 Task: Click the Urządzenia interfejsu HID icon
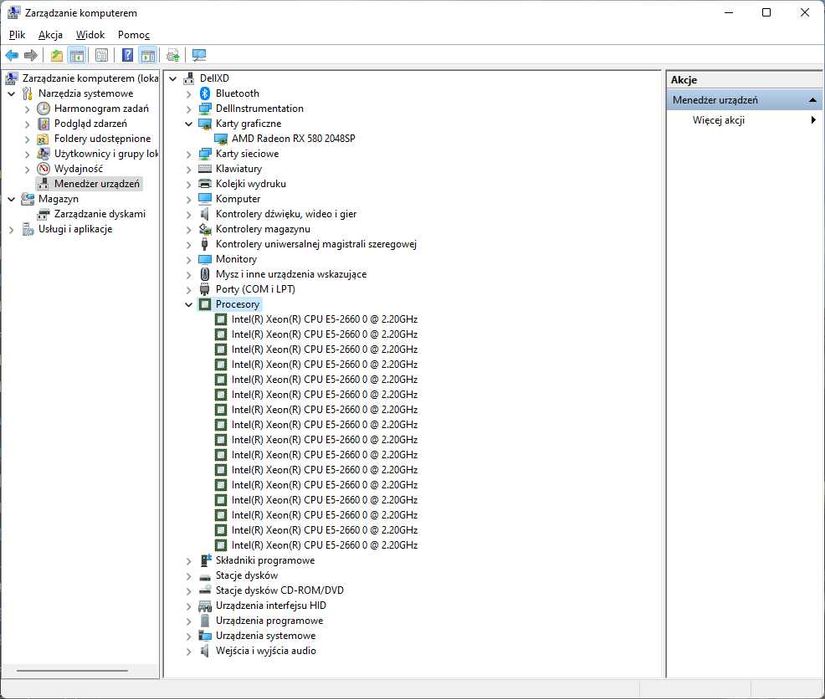click(x=205, y=606)
